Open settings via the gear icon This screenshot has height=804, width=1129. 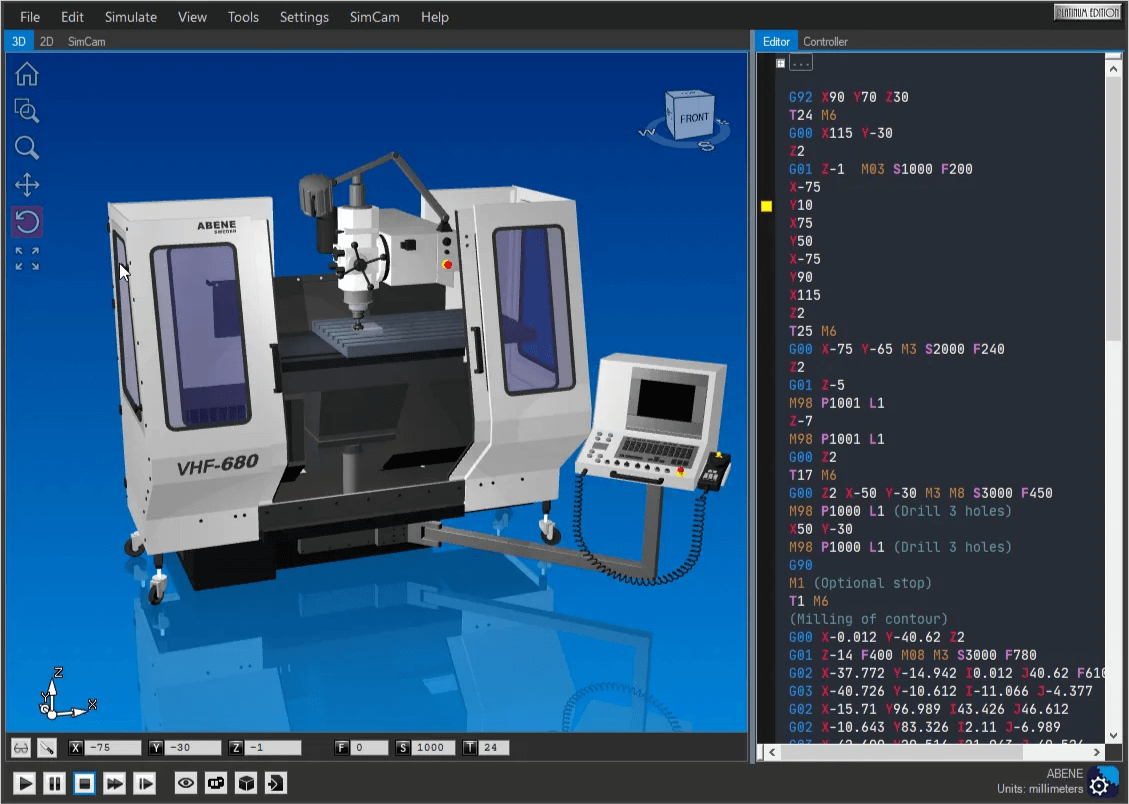pyautogui.click(x=1100, y=784)
